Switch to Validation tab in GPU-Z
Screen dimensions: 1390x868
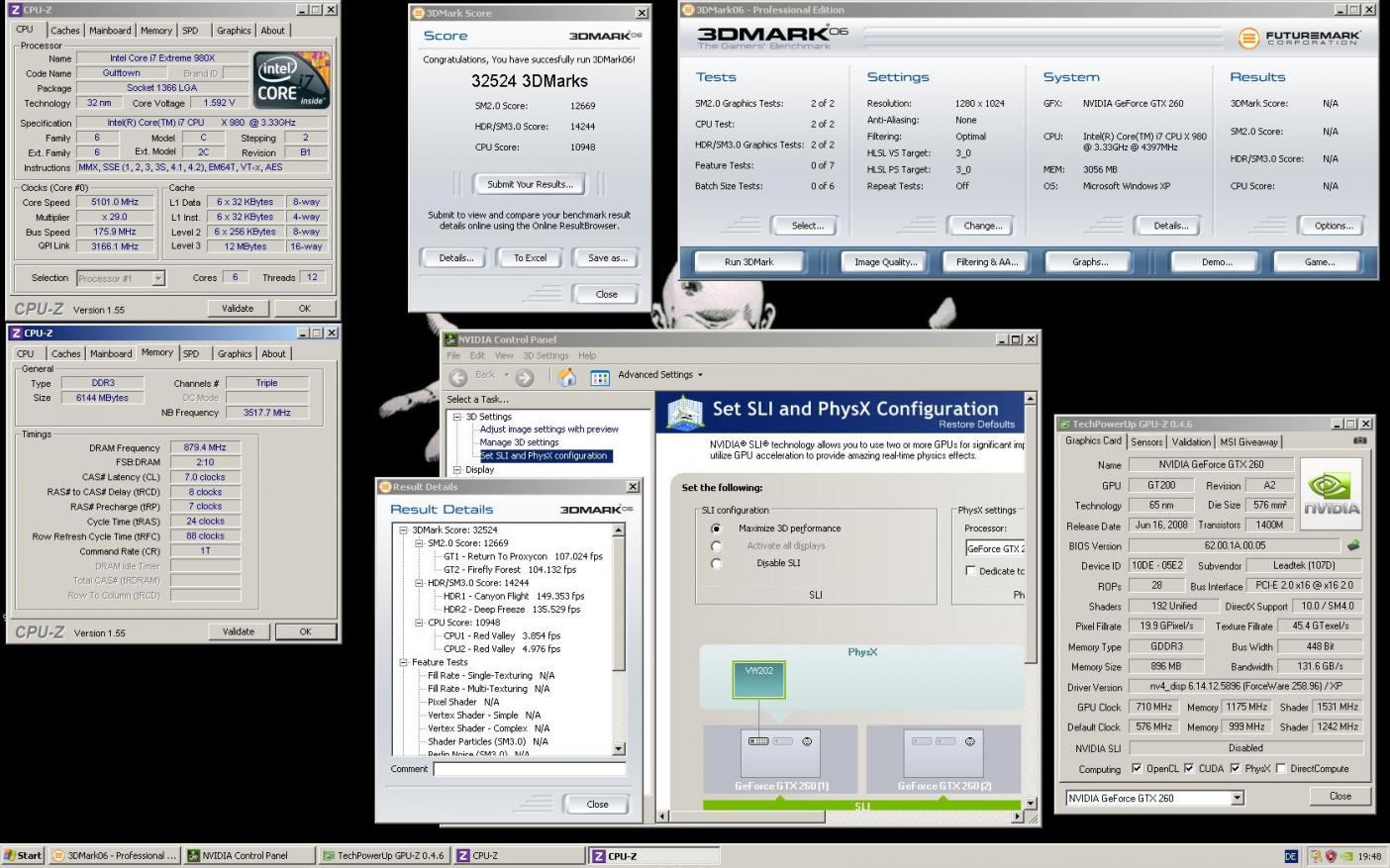point(1191,442)
